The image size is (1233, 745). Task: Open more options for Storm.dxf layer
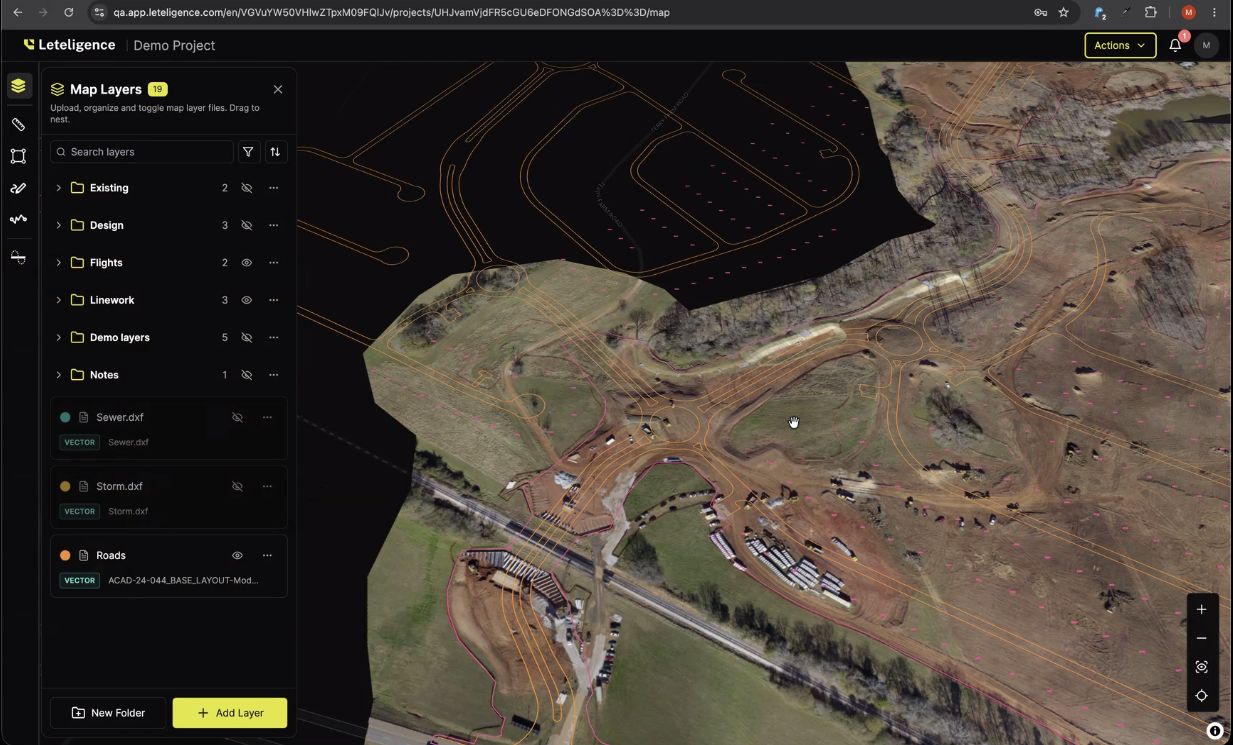(267, 486)
